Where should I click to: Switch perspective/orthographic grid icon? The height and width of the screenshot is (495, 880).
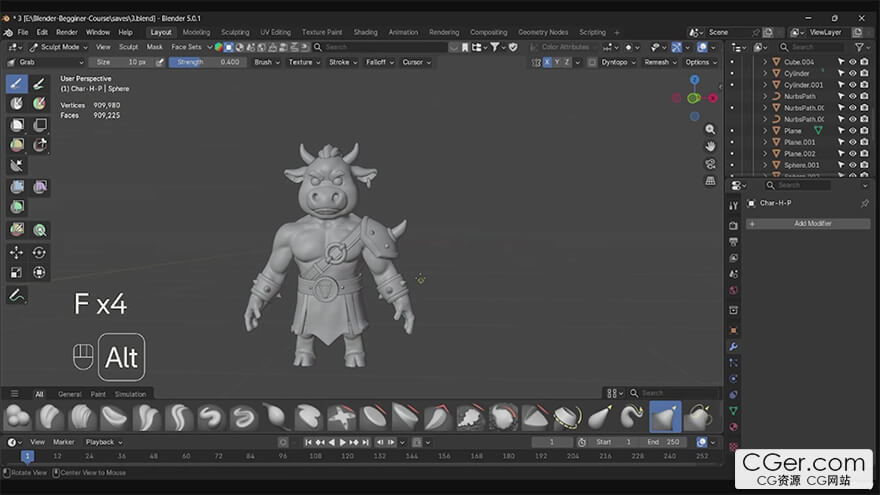(711, 181)
